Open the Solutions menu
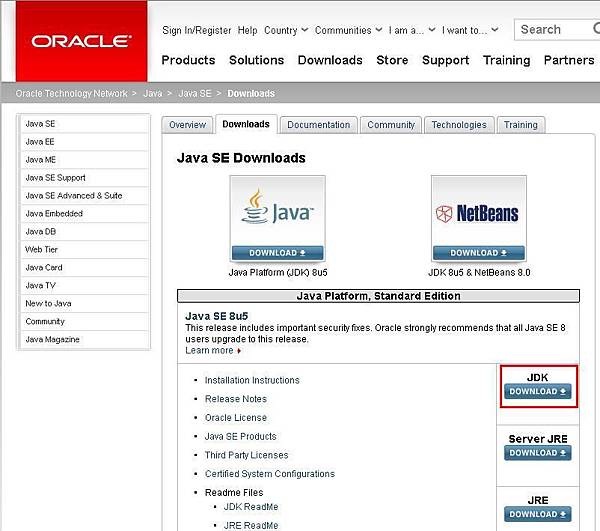This screenshot has height=531, width=600. pos(256,60)
